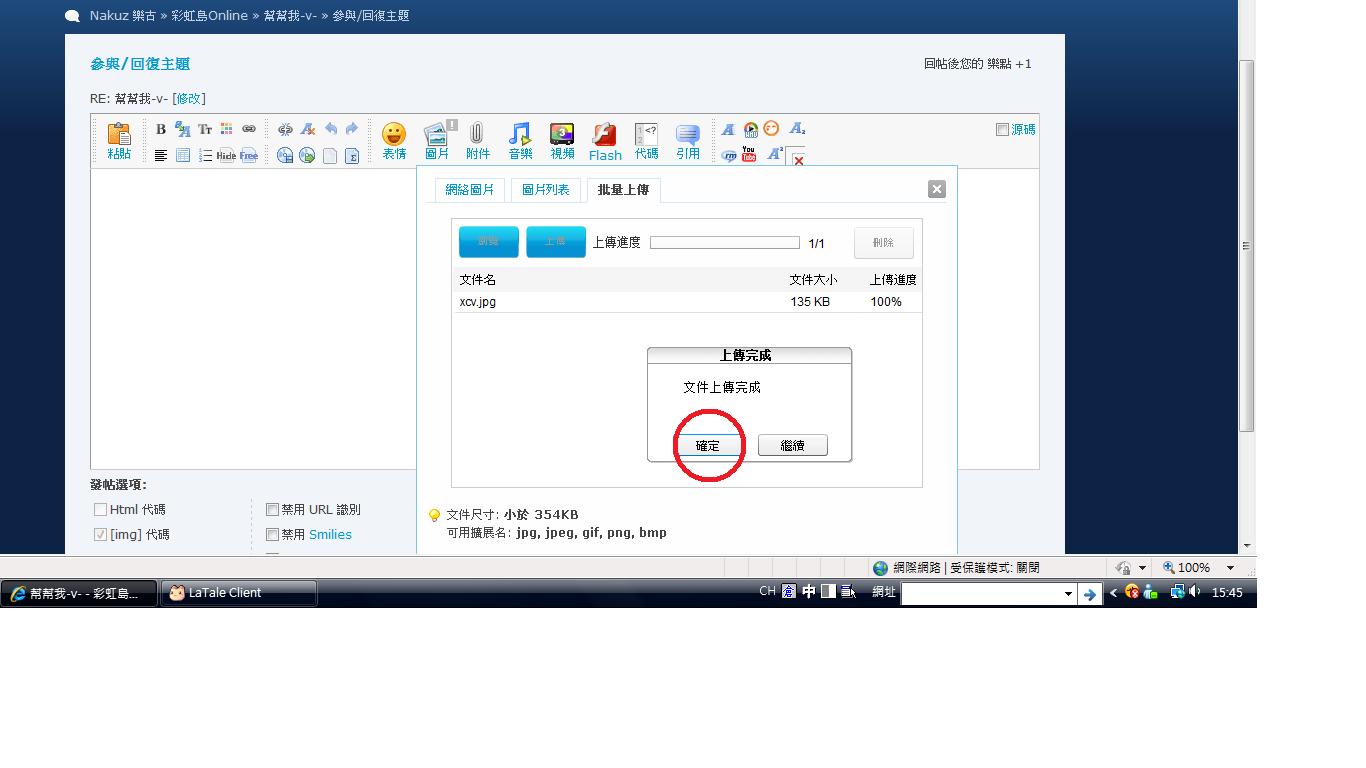Click the 繼續 continue button
Screen dimensions: 1366x768
pos(792,446)
